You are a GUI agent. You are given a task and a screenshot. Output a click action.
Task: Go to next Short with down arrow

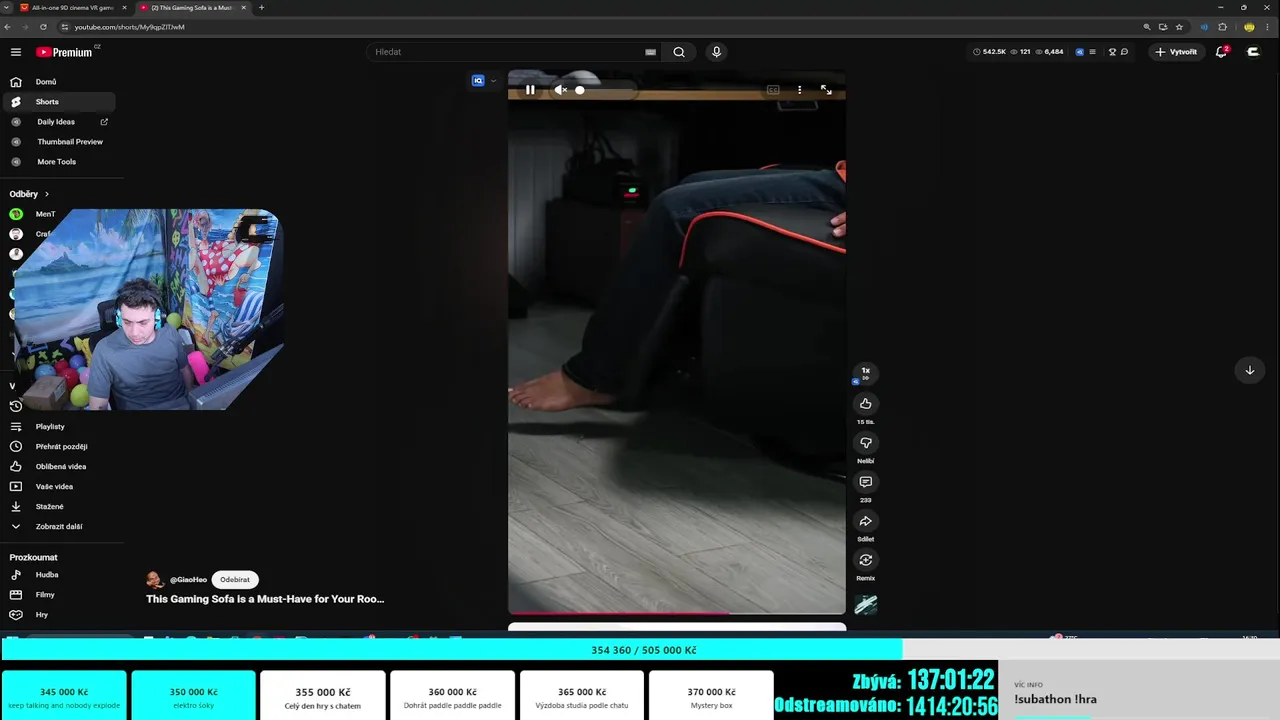pyautogui.click(x=1249, y=370)
